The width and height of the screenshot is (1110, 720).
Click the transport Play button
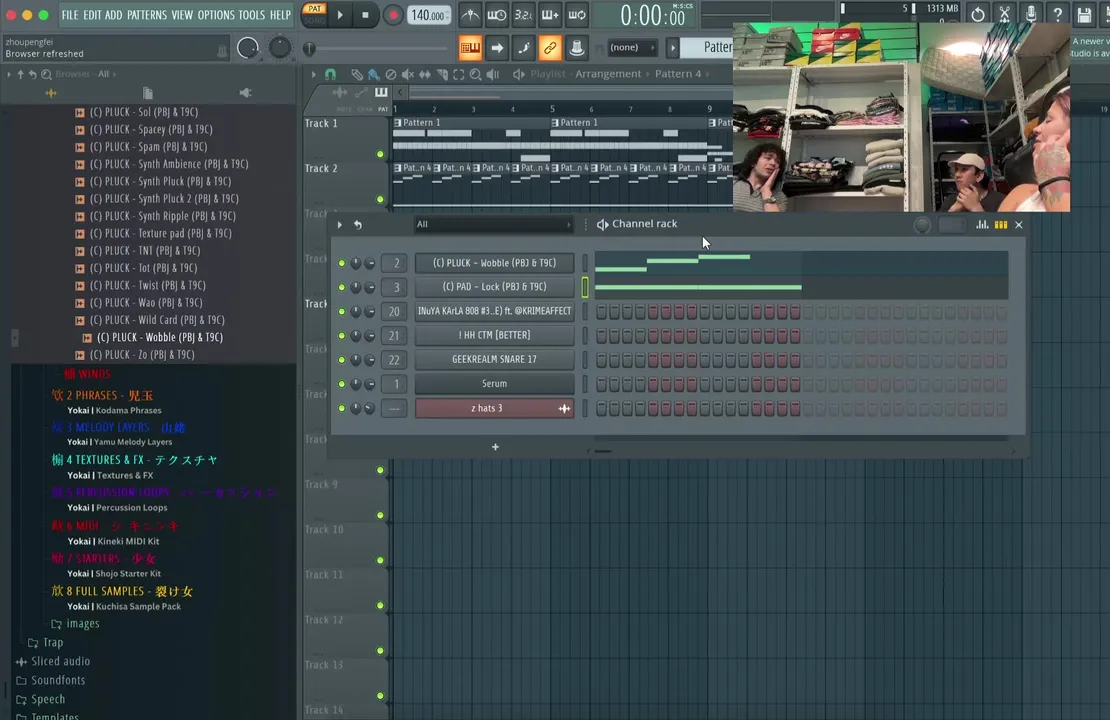tap(341, 15)
